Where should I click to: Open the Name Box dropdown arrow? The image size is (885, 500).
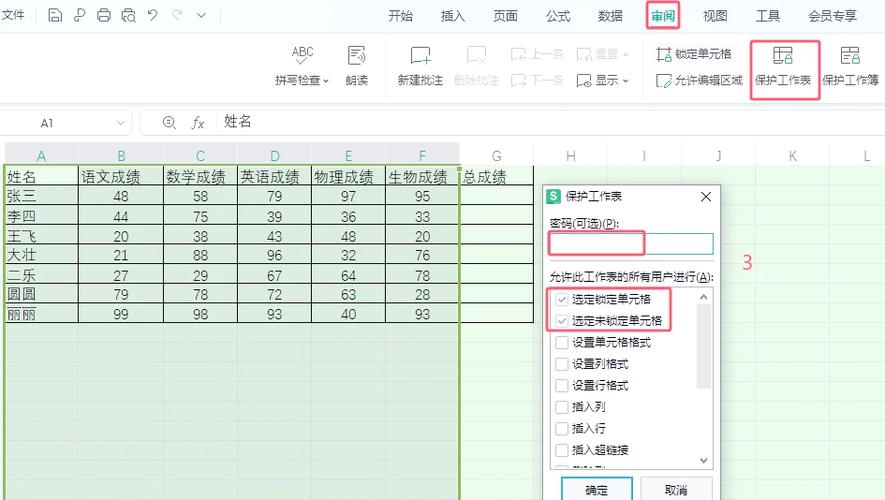tap(120, 123)
